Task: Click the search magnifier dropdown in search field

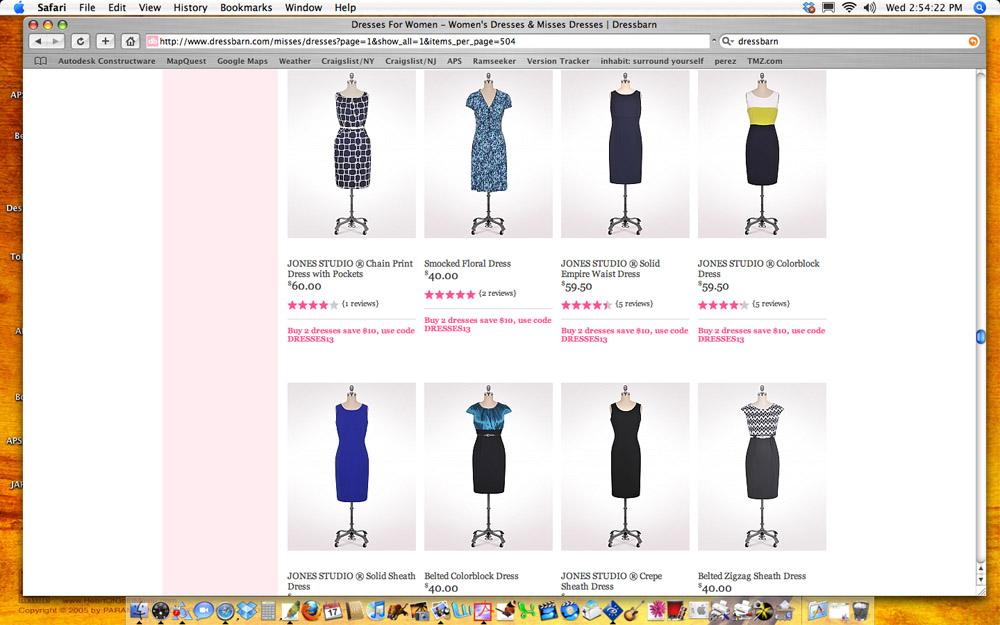Action: 728,41
